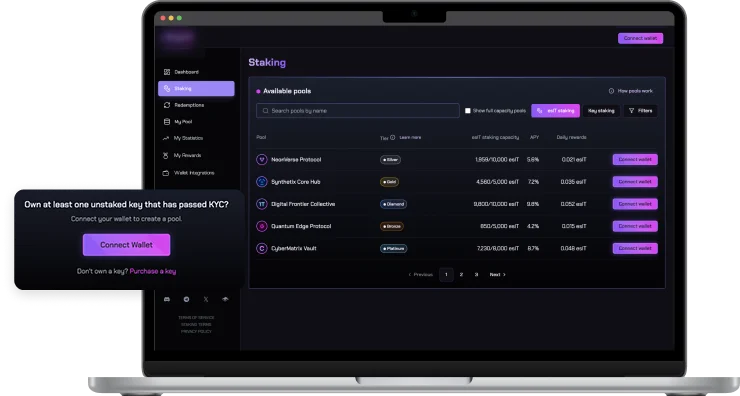
Task: Click Learn more beside Tier
Action: click(410, 137)
